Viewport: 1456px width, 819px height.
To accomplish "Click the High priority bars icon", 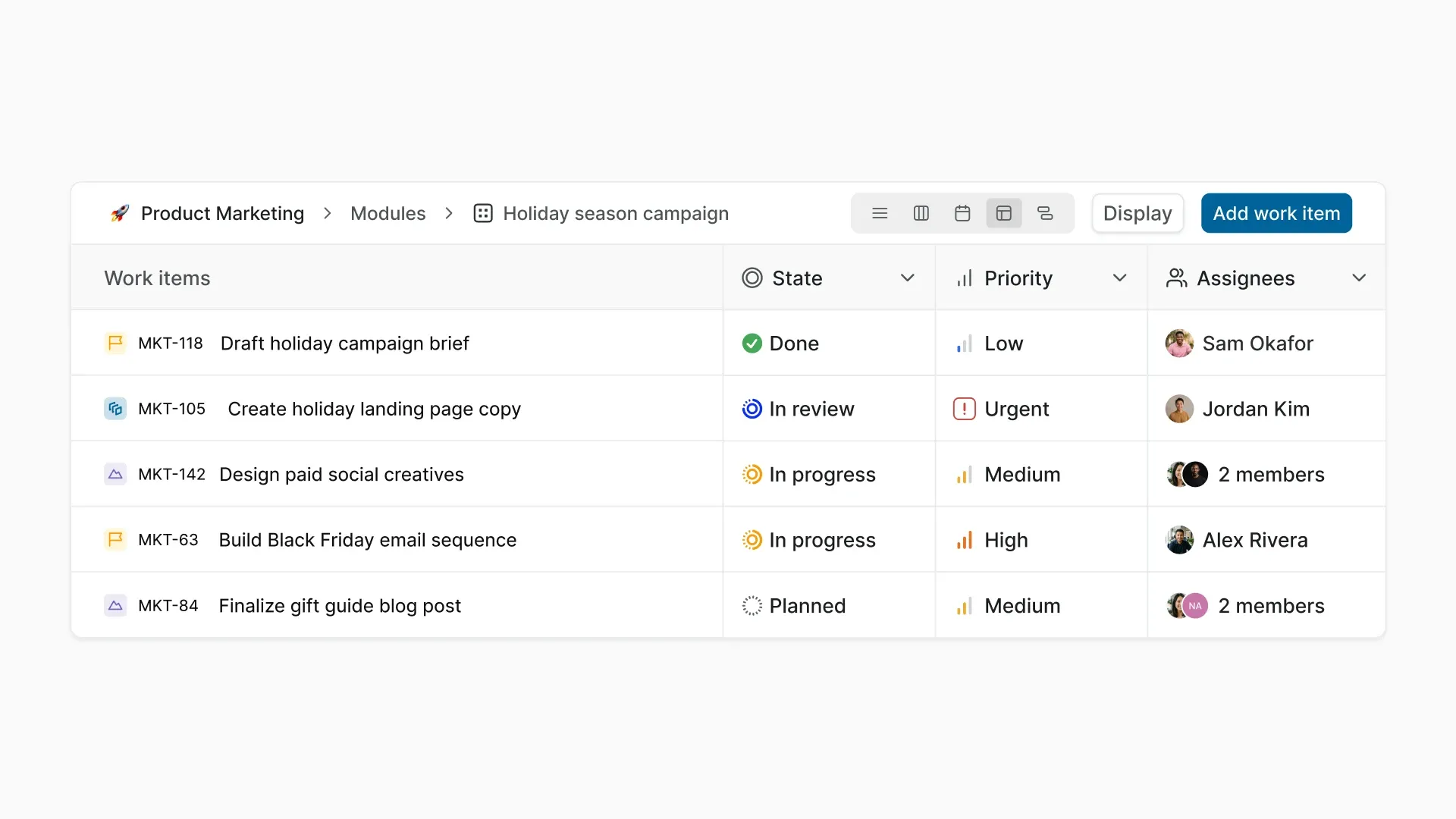I will point(965,540).
